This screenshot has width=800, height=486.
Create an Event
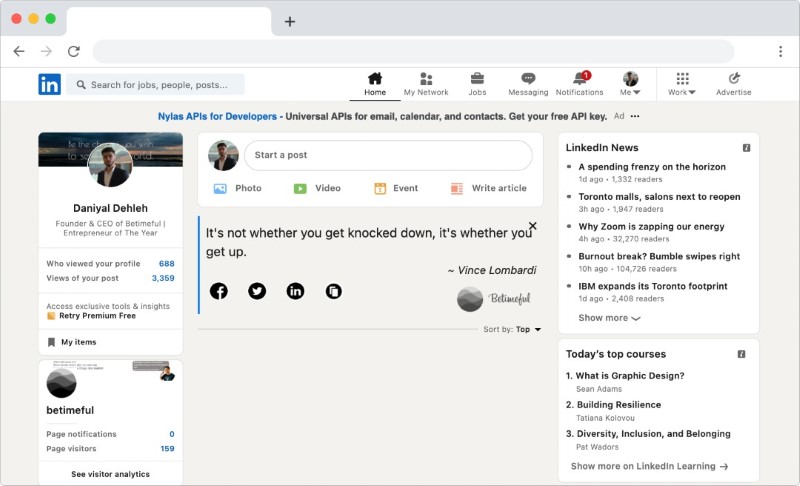pyautogui.click(x=396, y=188)
